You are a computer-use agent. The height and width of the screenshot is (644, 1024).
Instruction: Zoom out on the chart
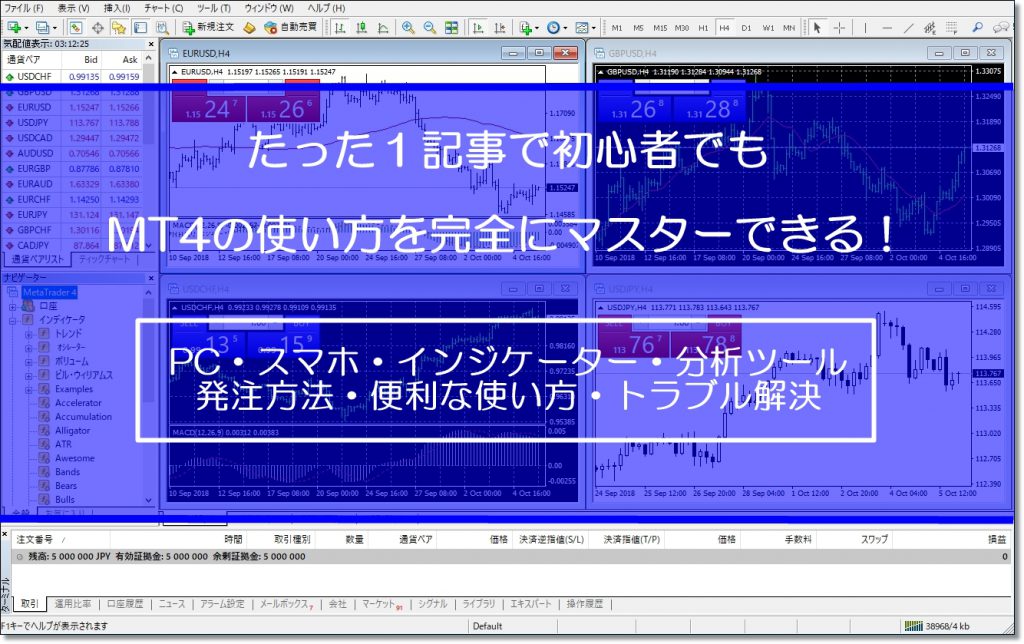(430, 28)
